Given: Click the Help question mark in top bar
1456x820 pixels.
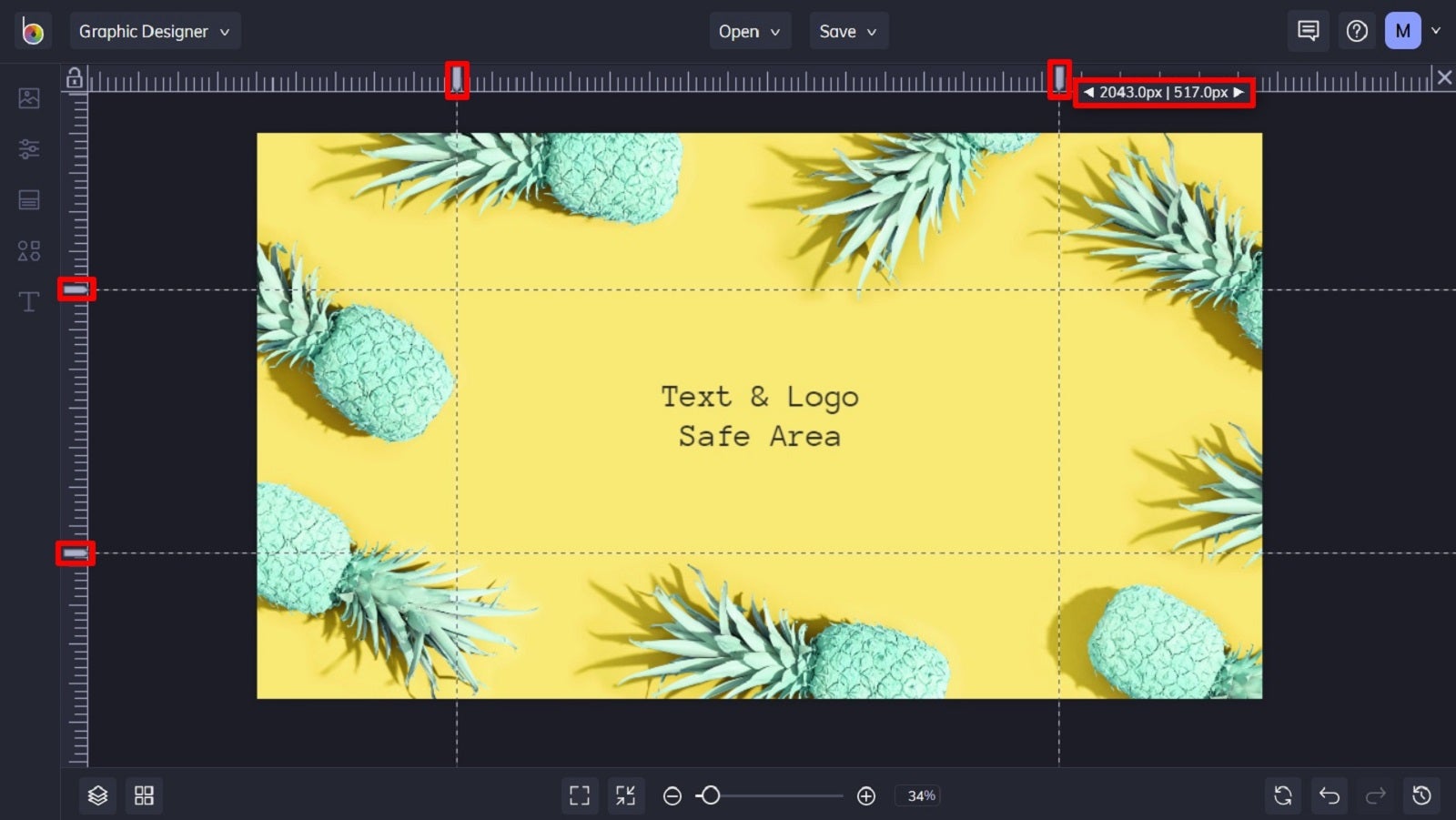Looking at the screenshot, I should pyautogui.click(x=1357, y=30).
